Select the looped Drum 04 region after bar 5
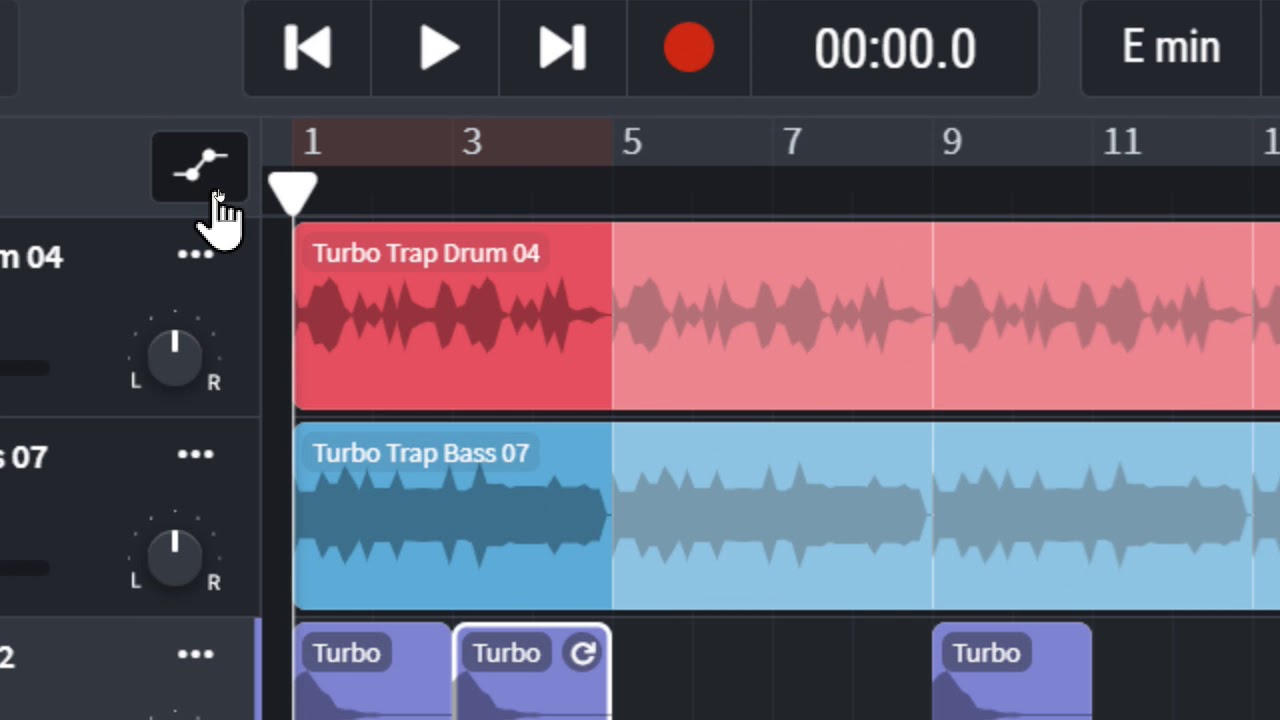1280x720 pixels. [x=772, y=316]
